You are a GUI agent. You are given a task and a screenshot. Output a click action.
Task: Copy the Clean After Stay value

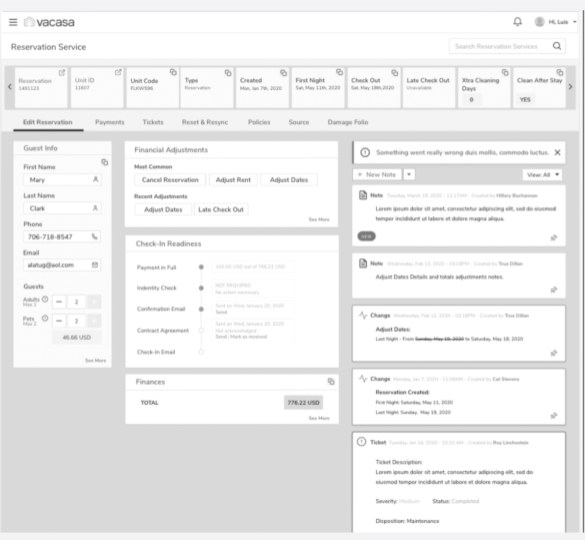click(x=560, y=72)
